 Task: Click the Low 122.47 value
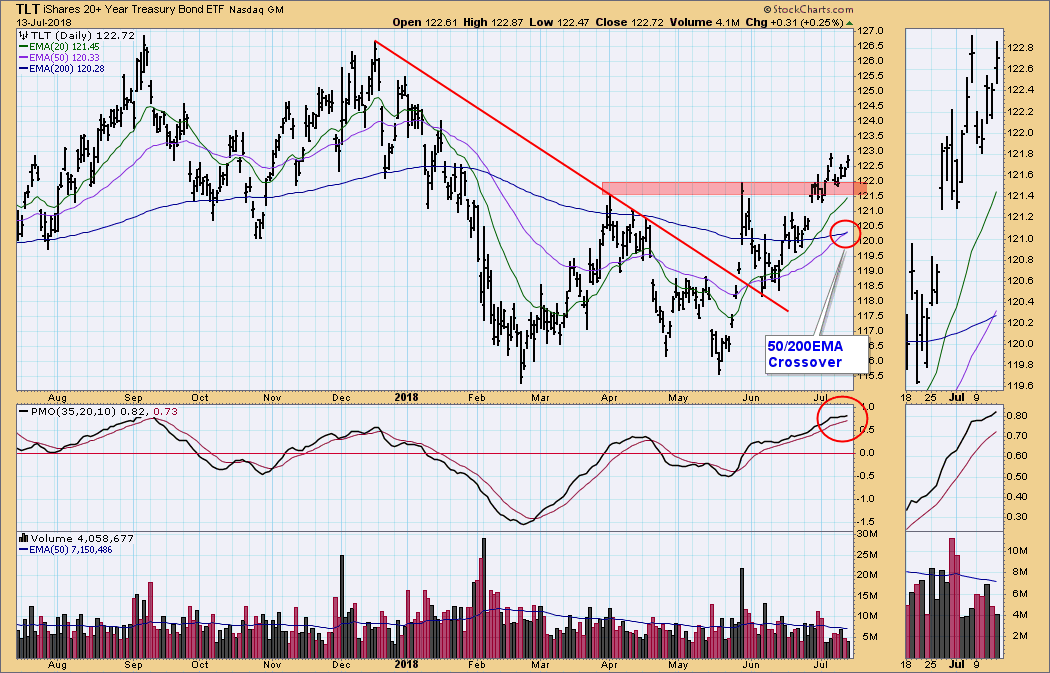tap(557, 22)
